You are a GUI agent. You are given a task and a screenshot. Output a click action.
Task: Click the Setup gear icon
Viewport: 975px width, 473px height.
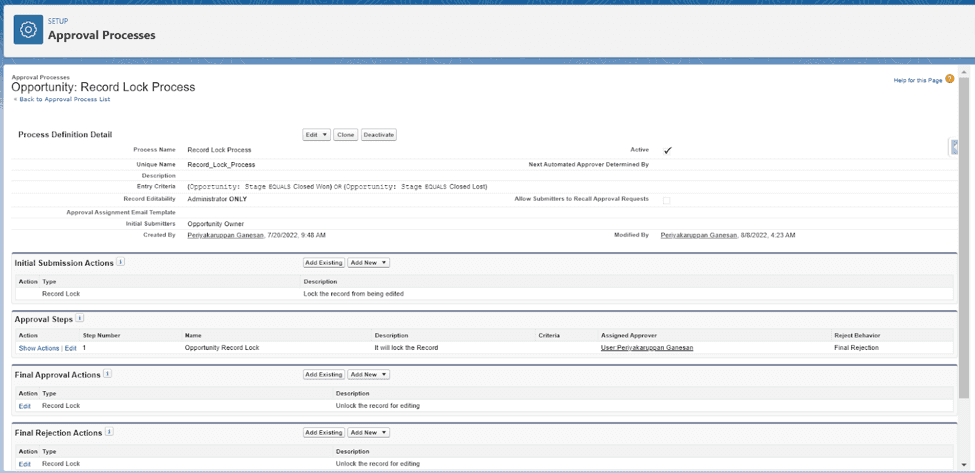28,29
